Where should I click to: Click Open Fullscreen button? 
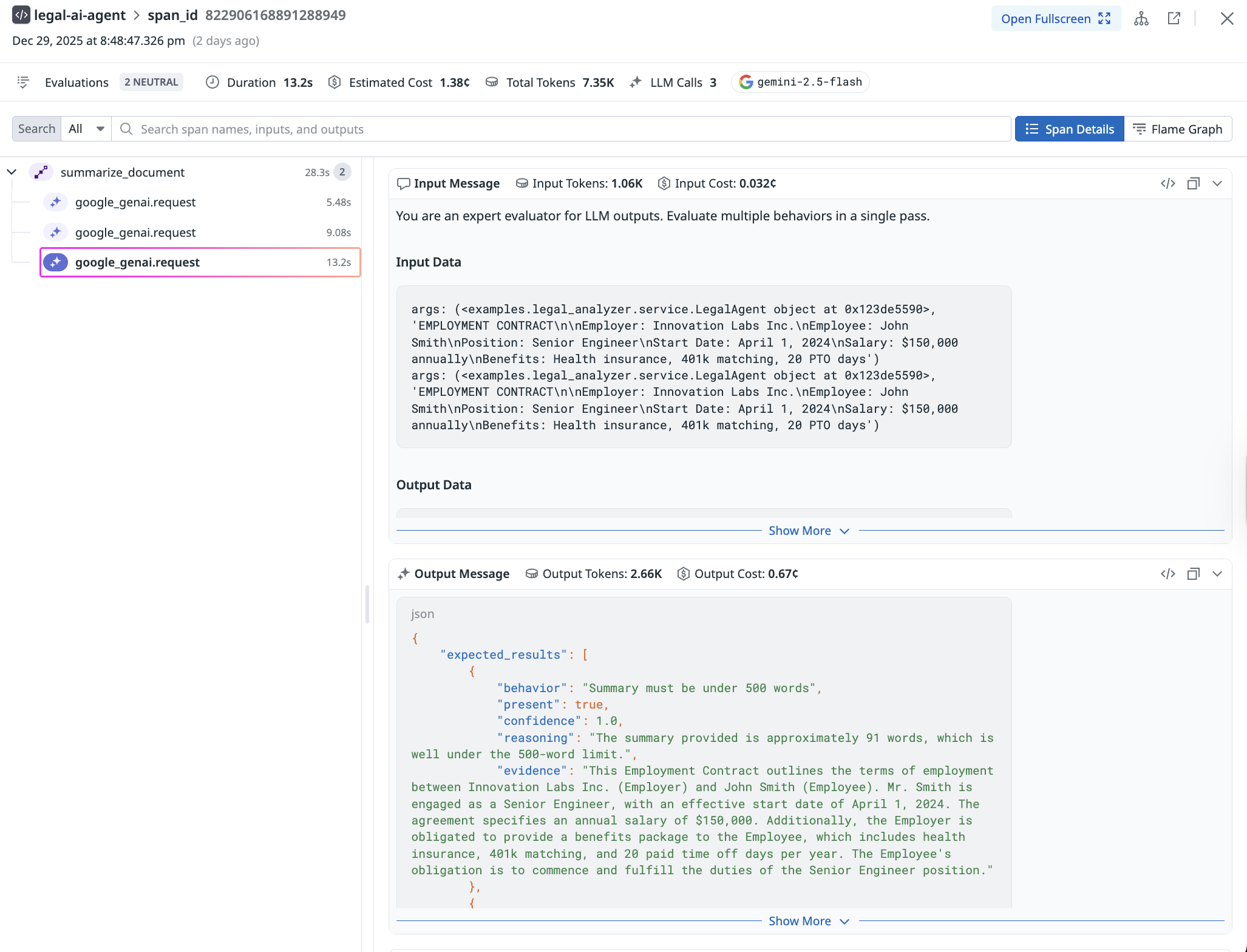click(x=1056, y=19)
